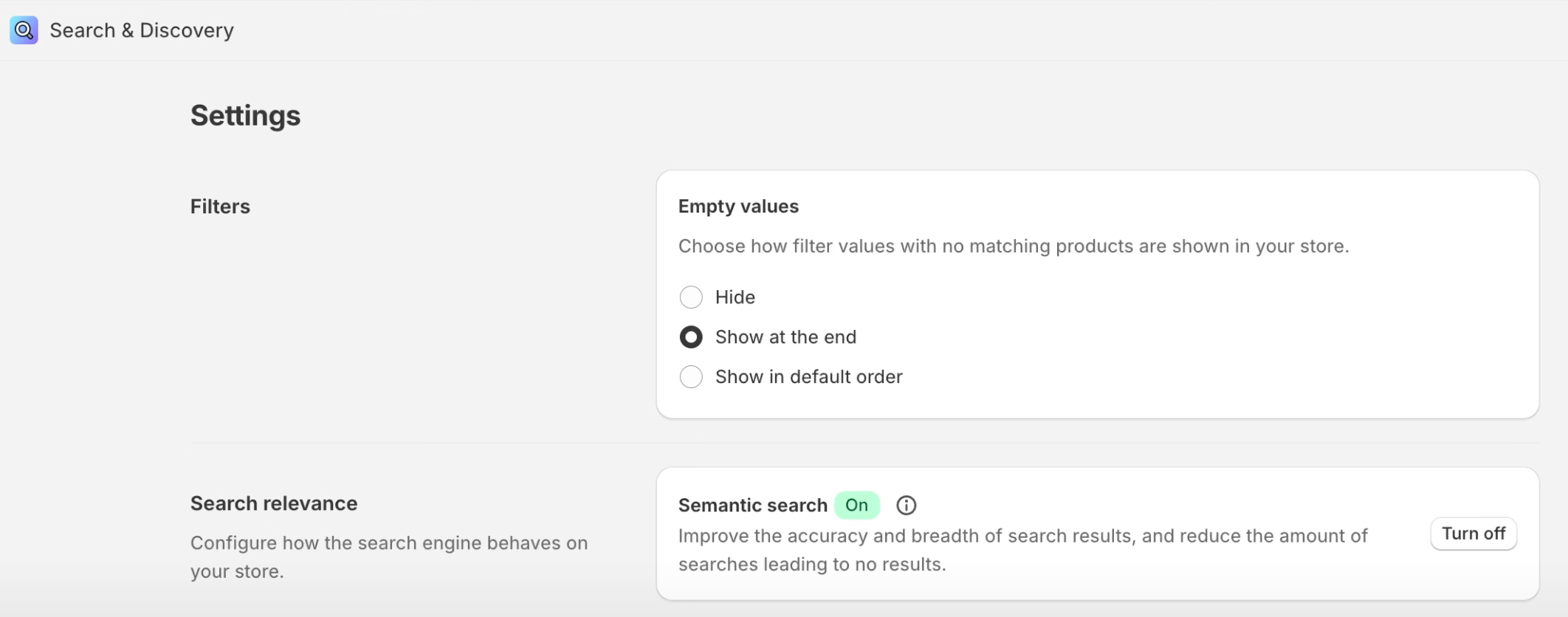Click the Search & Discovery title text
1568x617 pixels.
[x=142, y=30]
